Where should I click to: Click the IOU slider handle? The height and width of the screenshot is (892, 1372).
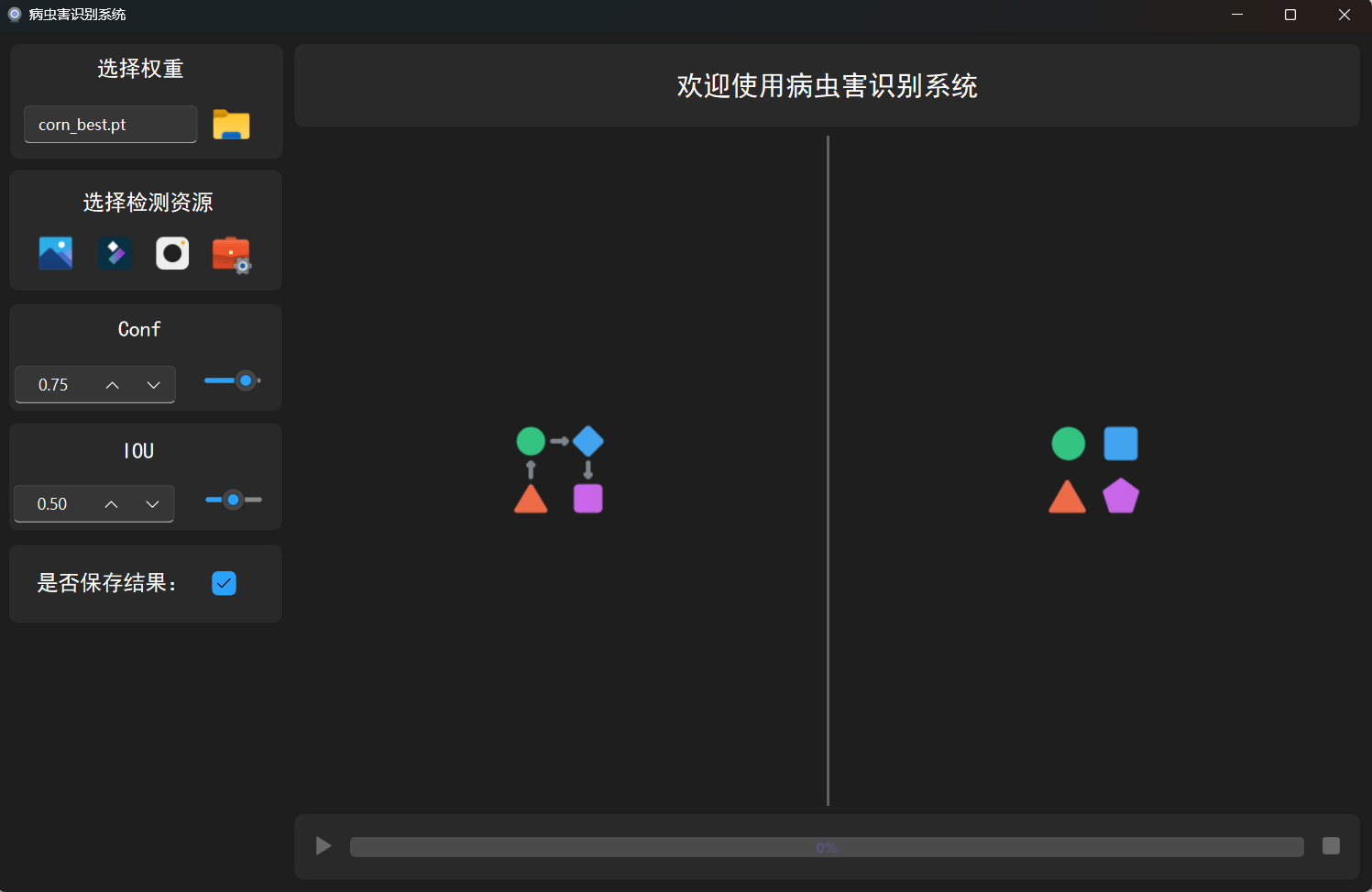(x=233, y=500)
